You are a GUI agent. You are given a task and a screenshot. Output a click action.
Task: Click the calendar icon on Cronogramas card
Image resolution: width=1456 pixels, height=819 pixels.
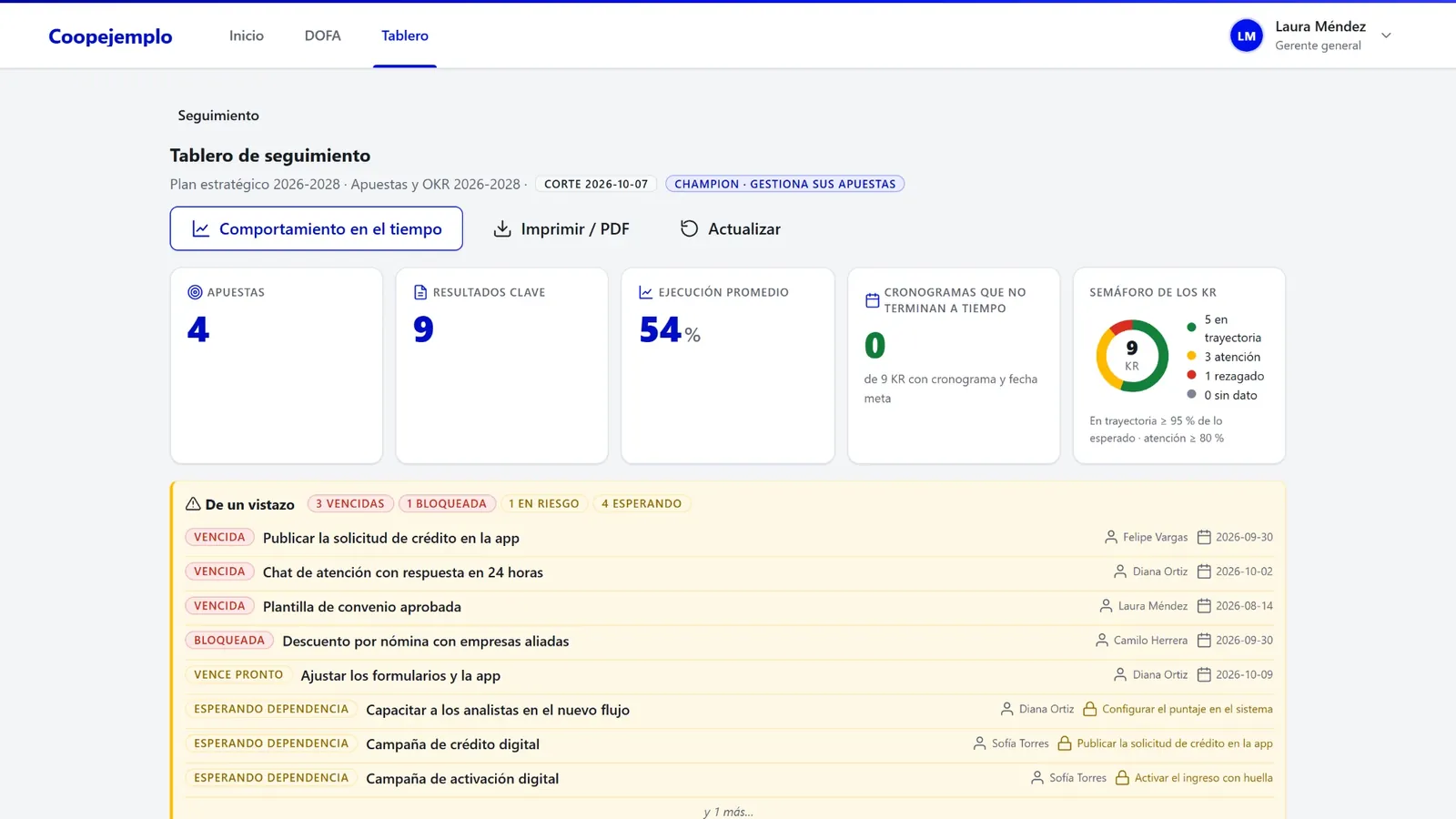point(872,300)
